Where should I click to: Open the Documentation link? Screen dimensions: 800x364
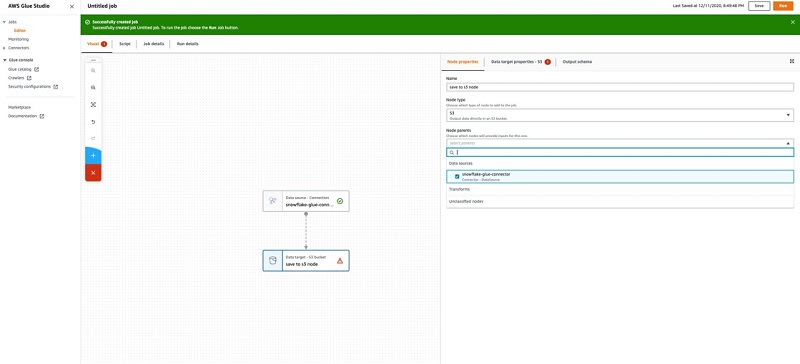22,116
